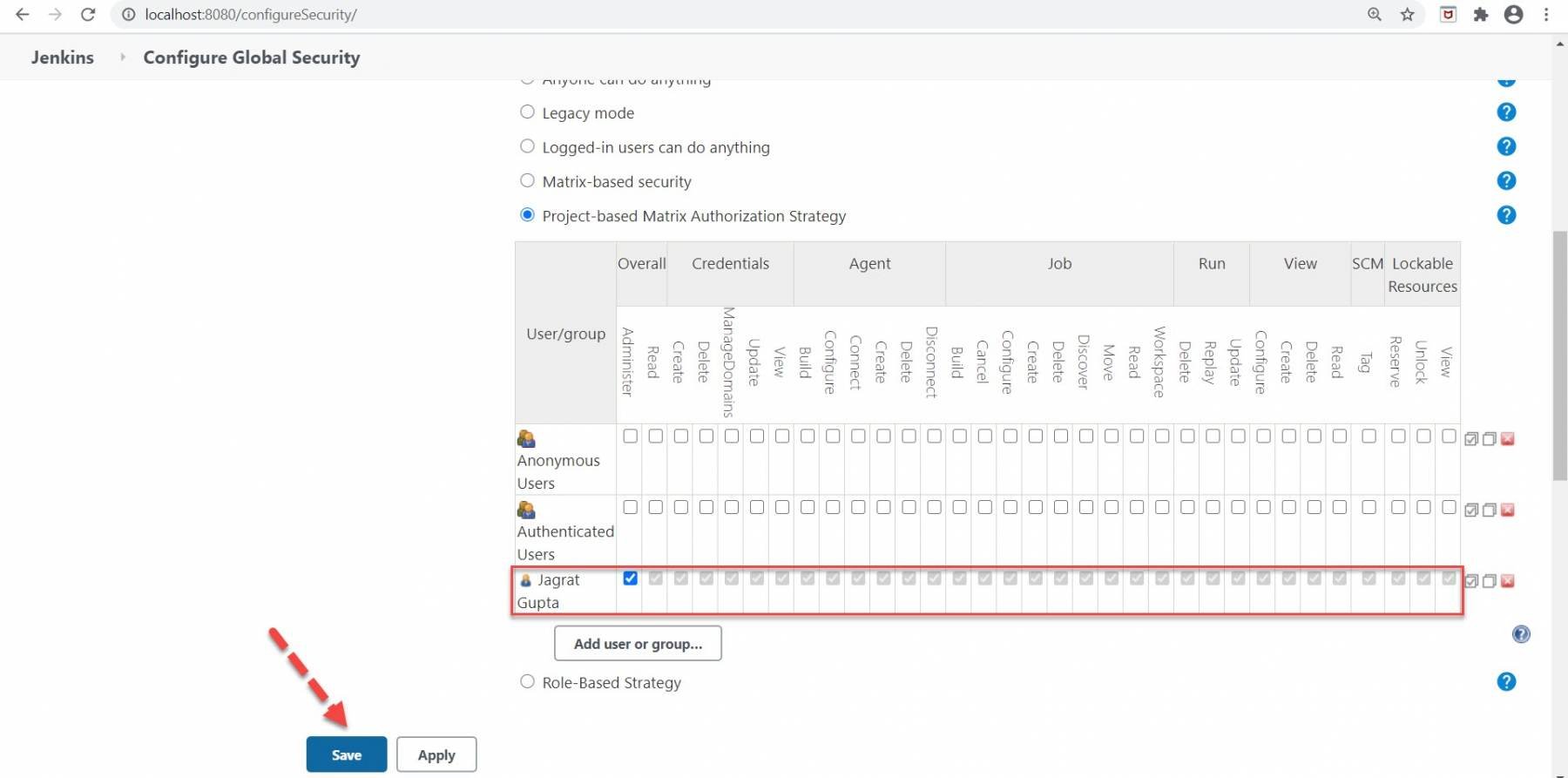View site information icon in address bar
This screenshot has width=1568, height=778.
pos(129,15)
